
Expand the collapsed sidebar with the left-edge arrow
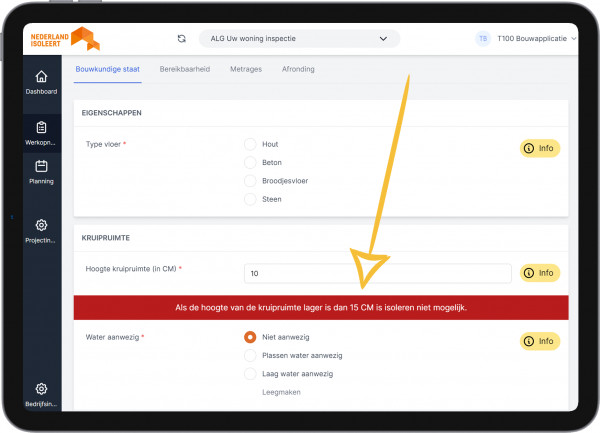(12, 217)
